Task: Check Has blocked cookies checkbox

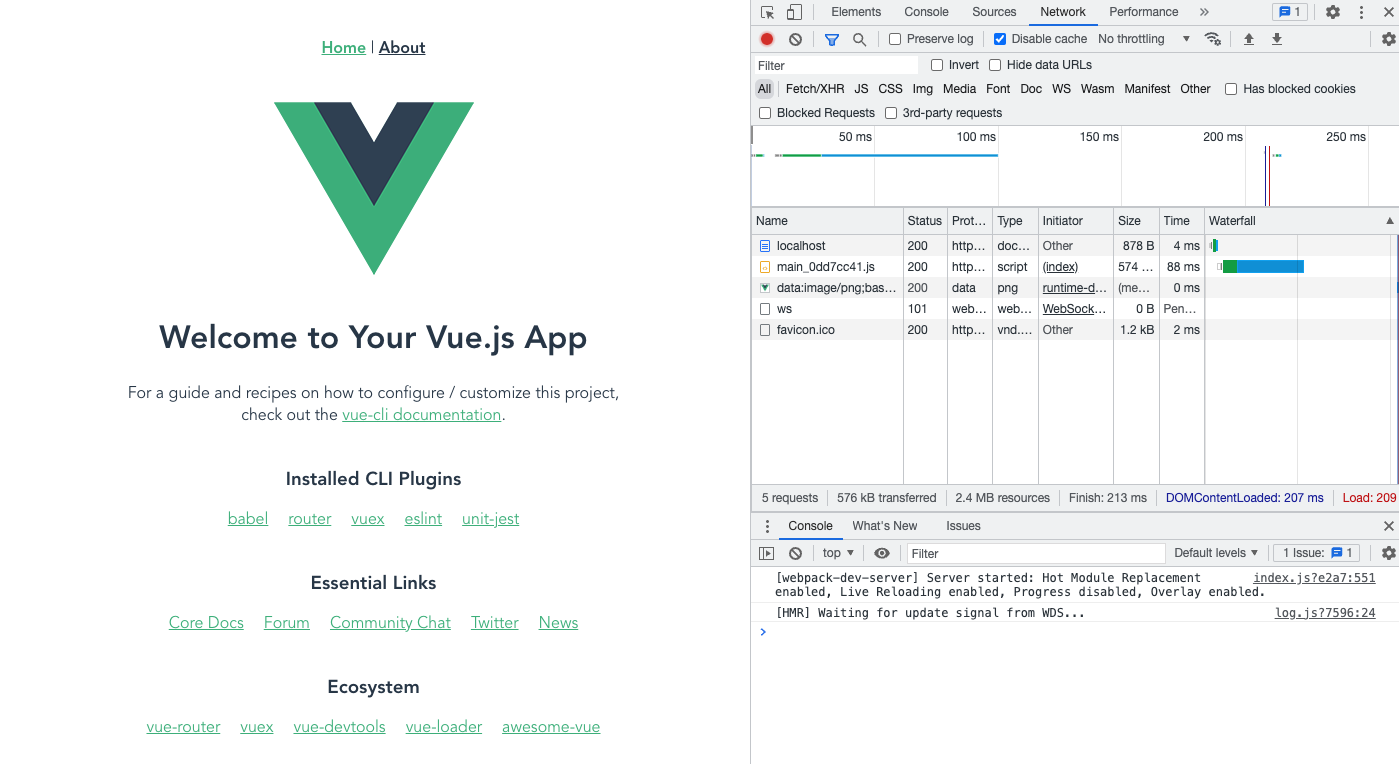Action: coord(1231,89)
